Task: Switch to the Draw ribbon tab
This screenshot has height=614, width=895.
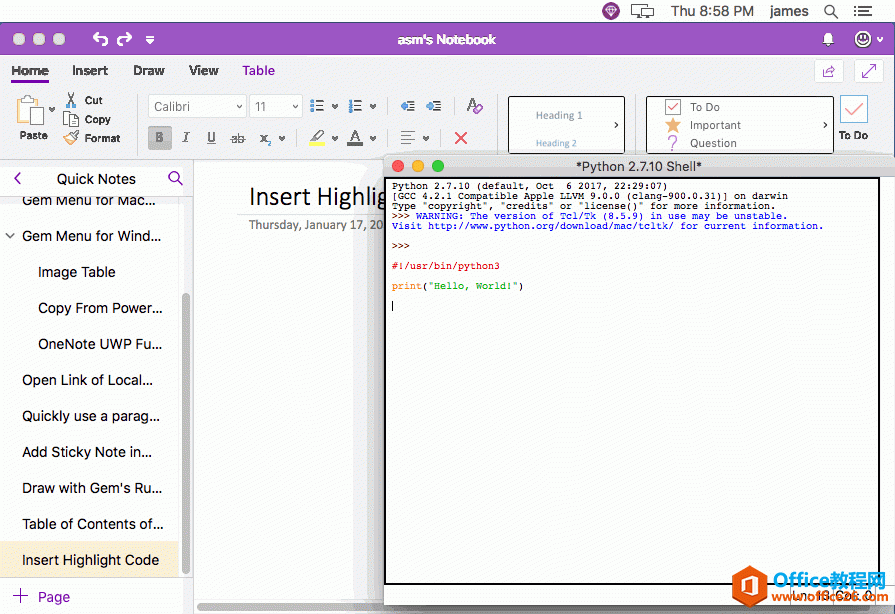Action: pyautogui.click(x=149, y=71)
